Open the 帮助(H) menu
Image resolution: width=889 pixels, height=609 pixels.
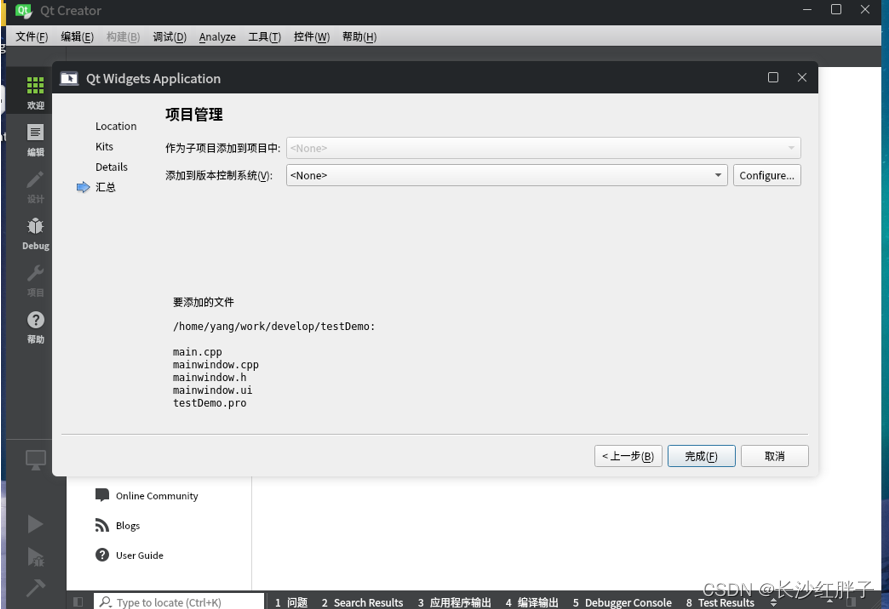coord(359,37)
